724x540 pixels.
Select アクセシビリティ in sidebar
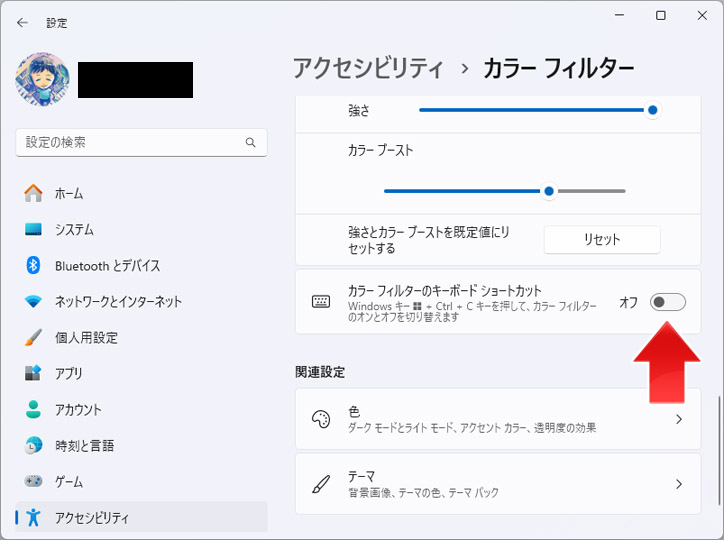click(141, 517)
